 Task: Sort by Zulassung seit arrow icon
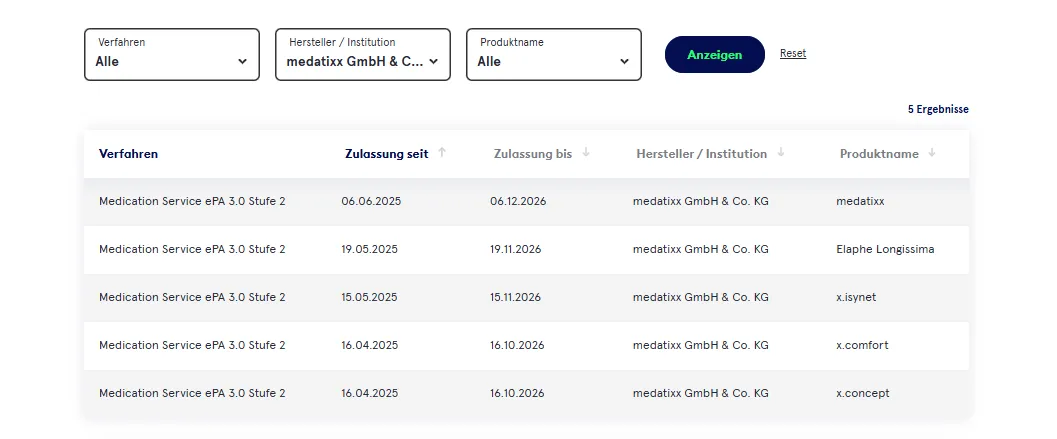click(442, 152)
